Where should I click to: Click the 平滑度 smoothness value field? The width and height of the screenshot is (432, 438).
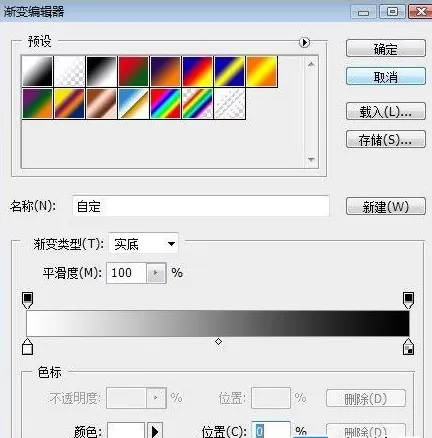tap(126, 273)
